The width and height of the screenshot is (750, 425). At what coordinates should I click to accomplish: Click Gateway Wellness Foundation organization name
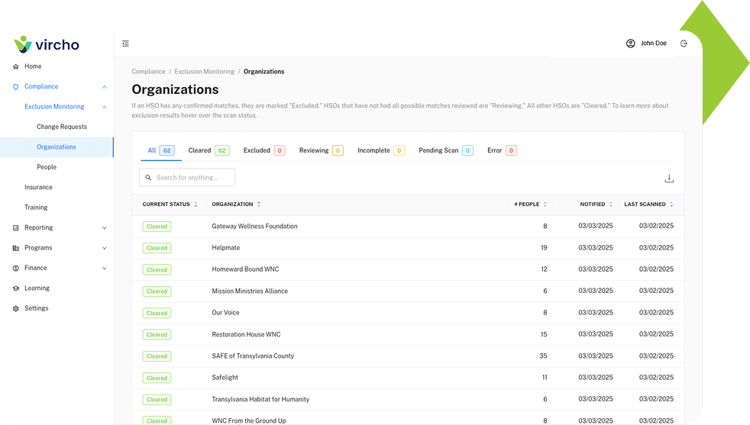click(x=254, y=226)
